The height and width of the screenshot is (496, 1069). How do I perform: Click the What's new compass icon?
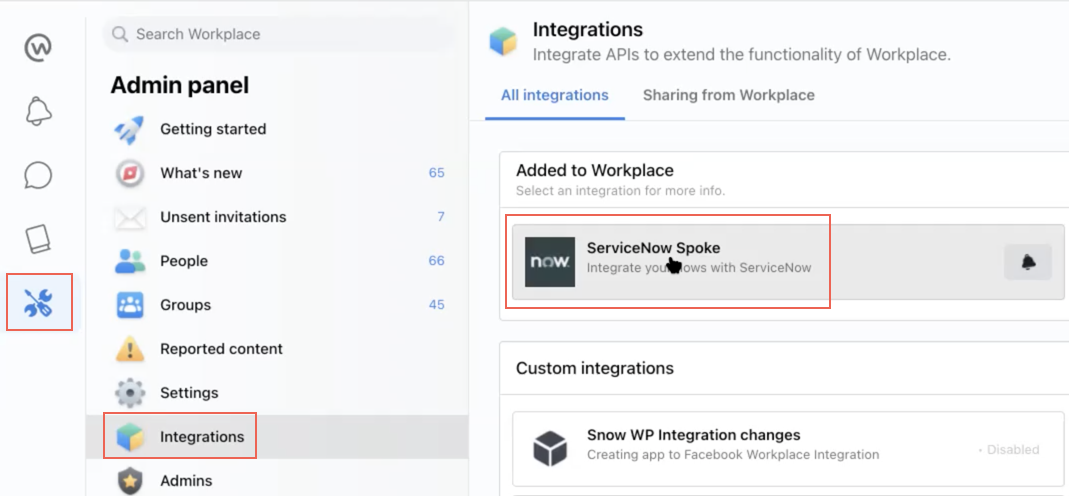point(130,173)
